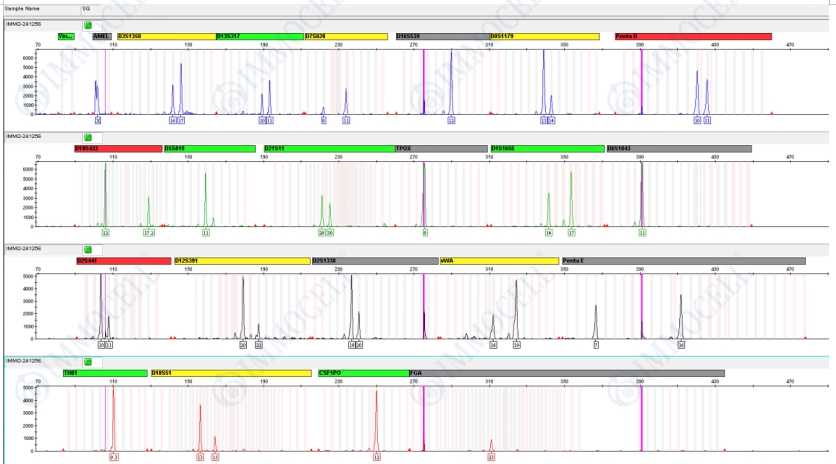Select the vWA marker bar
836x464 pixels.
click(498, 261)
